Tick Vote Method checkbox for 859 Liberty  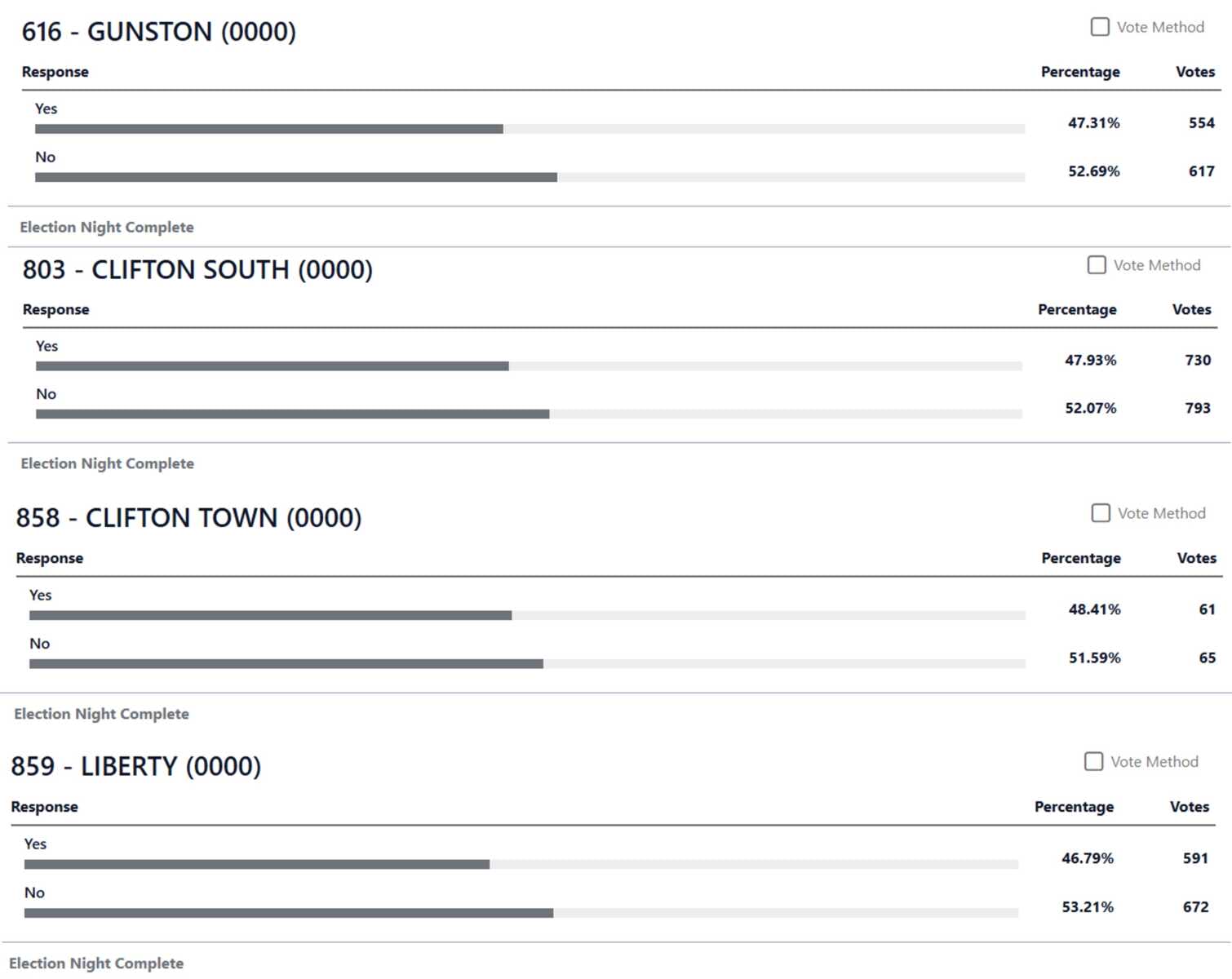coord(1093,761)
